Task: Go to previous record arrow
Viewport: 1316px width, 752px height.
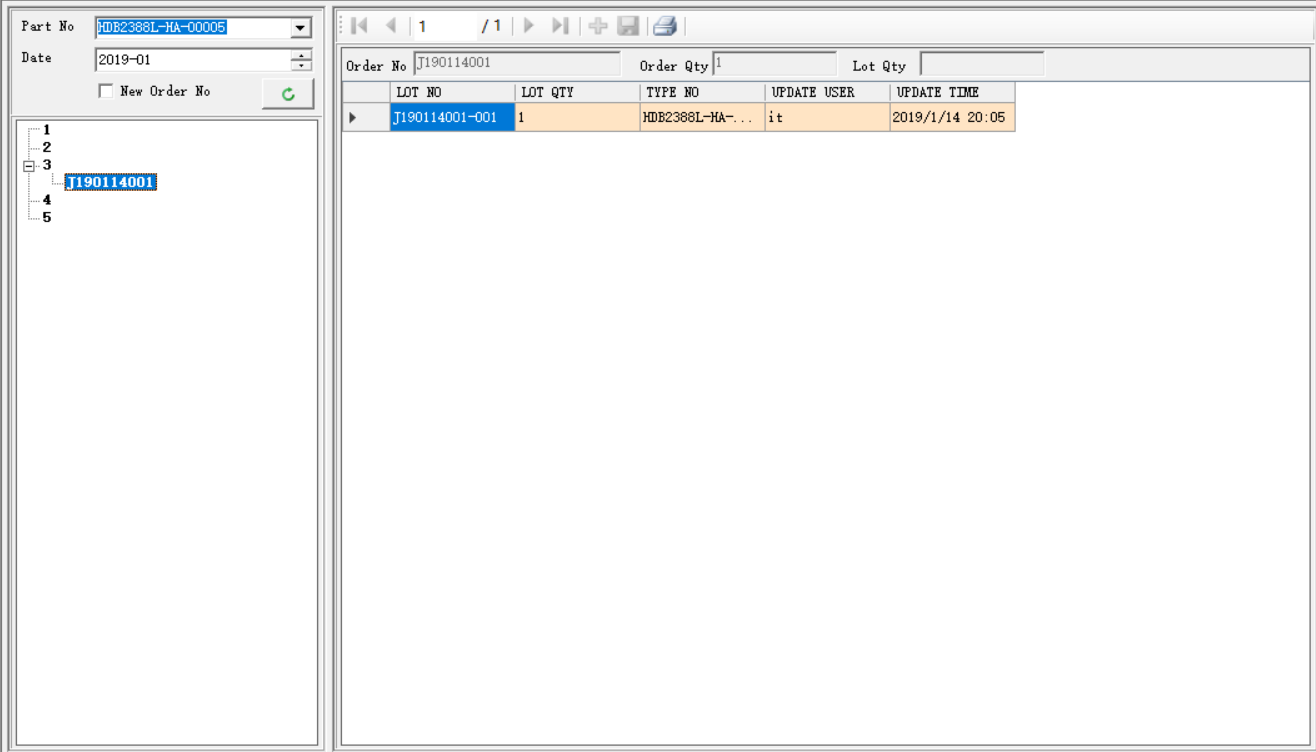Action: [x=391, y=26]
